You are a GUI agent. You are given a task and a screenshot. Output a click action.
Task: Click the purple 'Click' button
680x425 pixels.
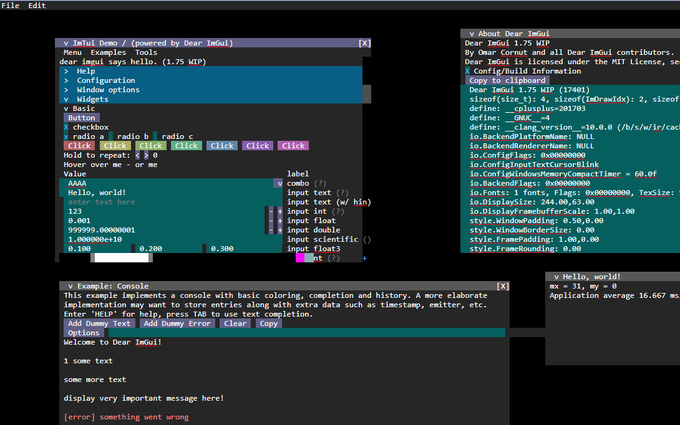(x=258, y=146)
